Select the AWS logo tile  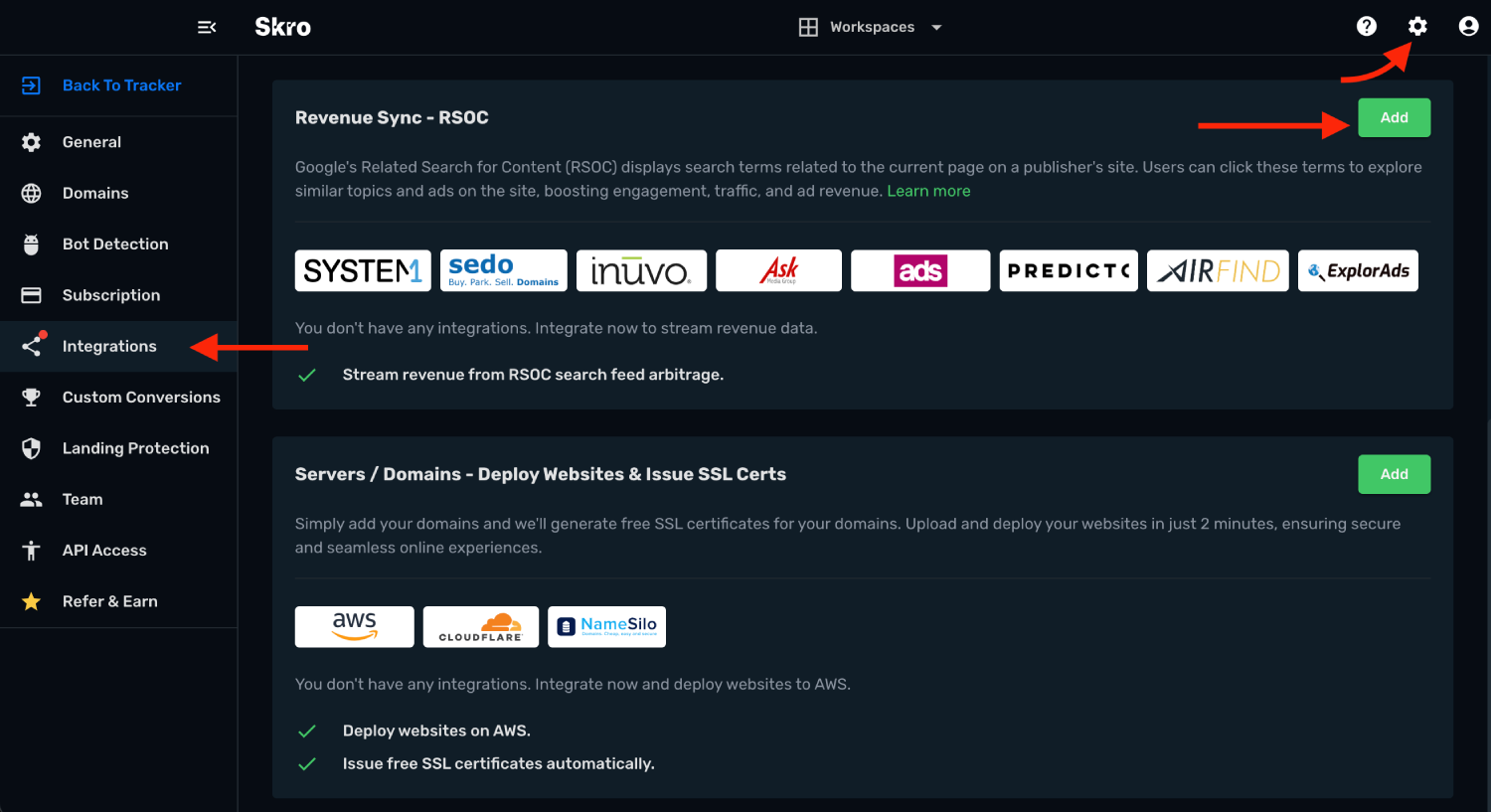(355, 627)
